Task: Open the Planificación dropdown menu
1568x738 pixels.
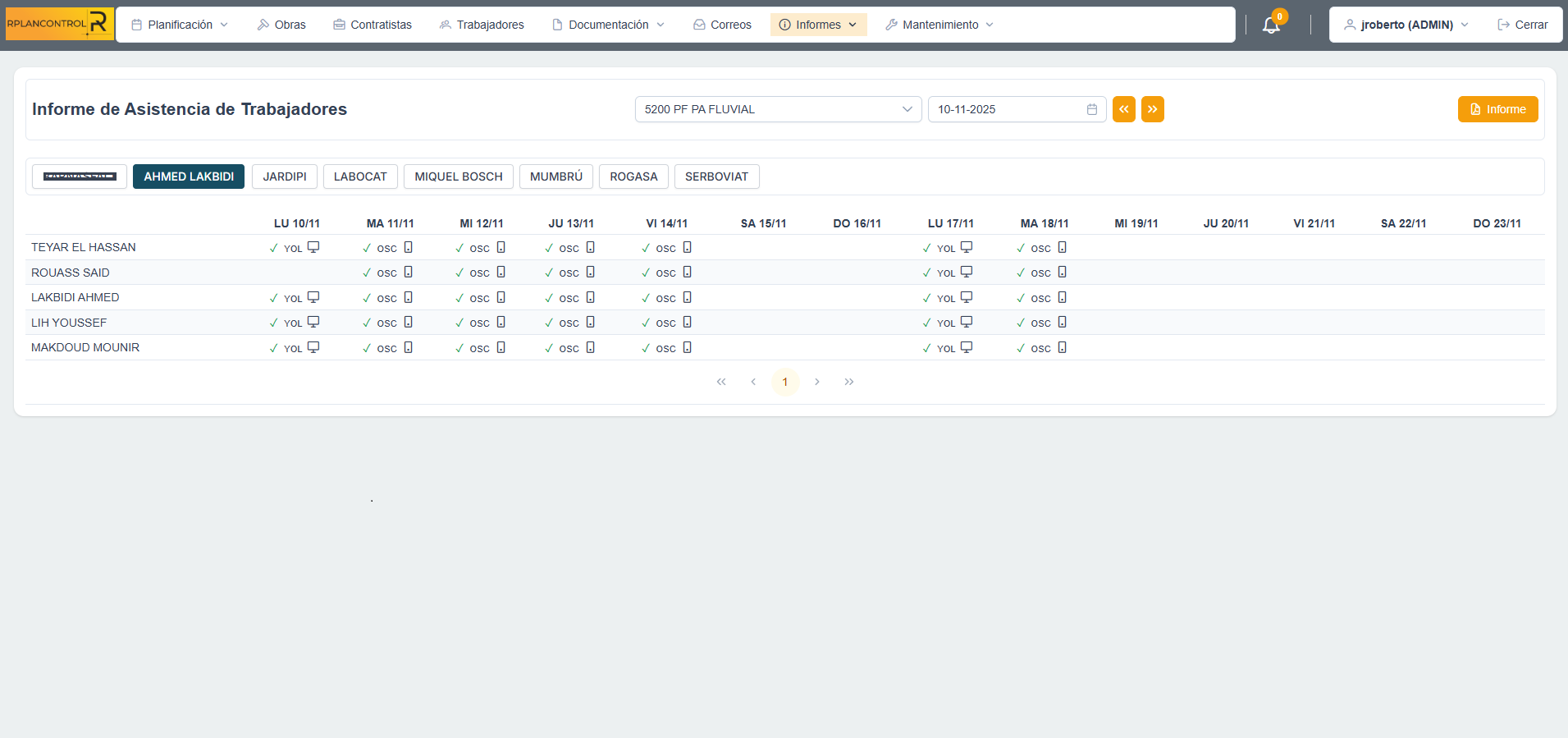Action: [180, 25]
